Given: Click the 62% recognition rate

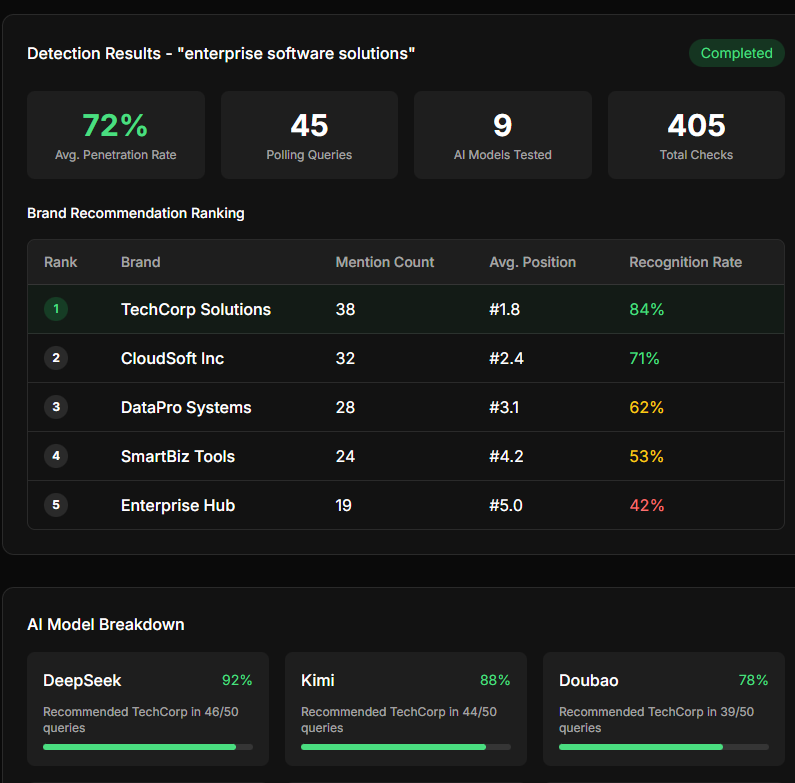Looking at the screenshot, I should 646,407.
